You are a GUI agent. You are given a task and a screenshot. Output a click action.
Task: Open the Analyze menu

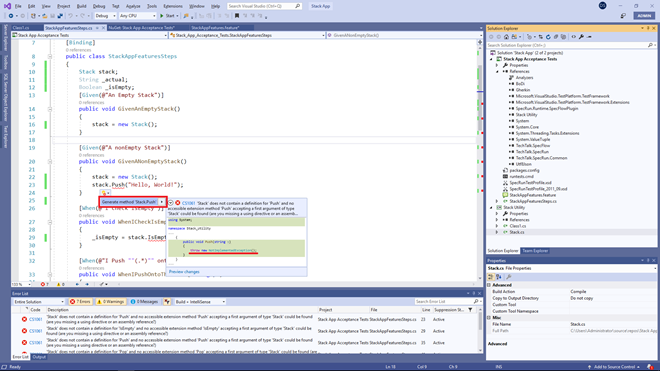pyautogui.click(x=133, y=6)
